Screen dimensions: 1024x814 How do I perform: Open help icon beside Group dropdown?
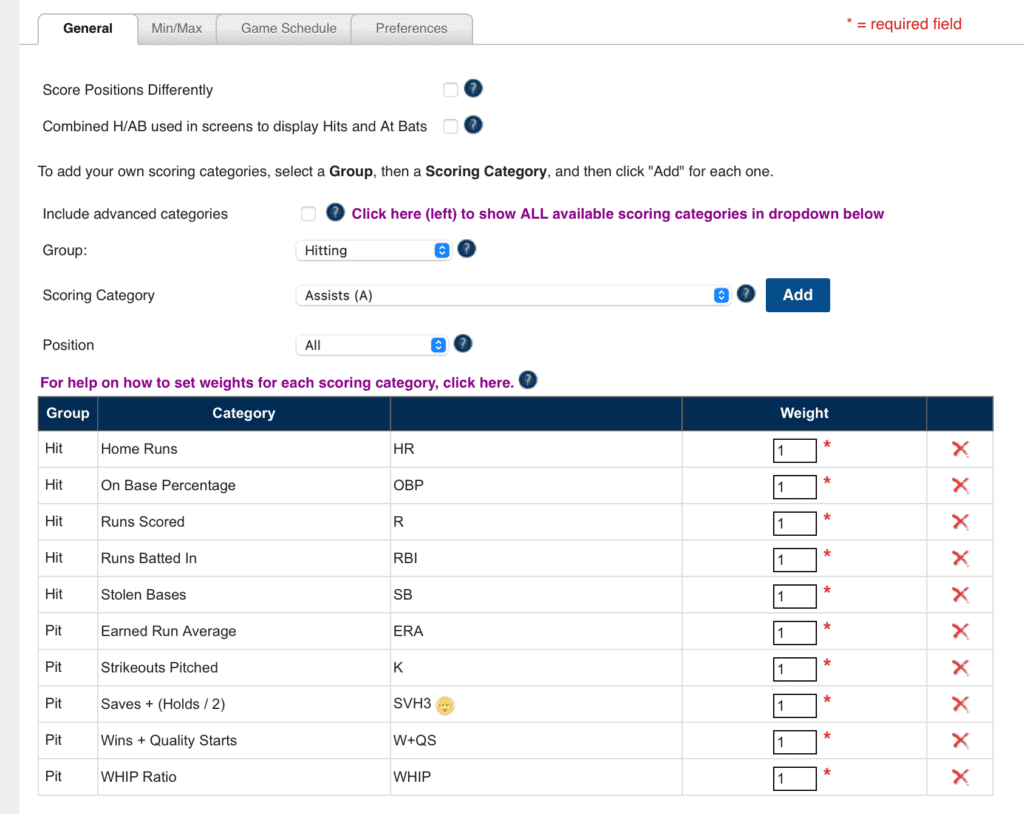coord(466,249)
